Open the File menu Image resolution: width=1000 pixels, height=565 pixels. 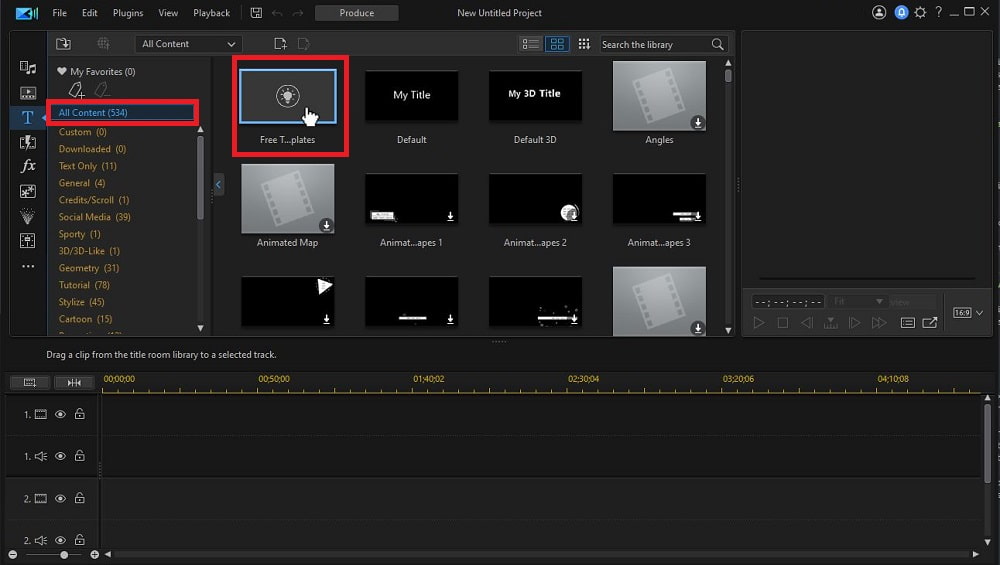click(59, 13)
